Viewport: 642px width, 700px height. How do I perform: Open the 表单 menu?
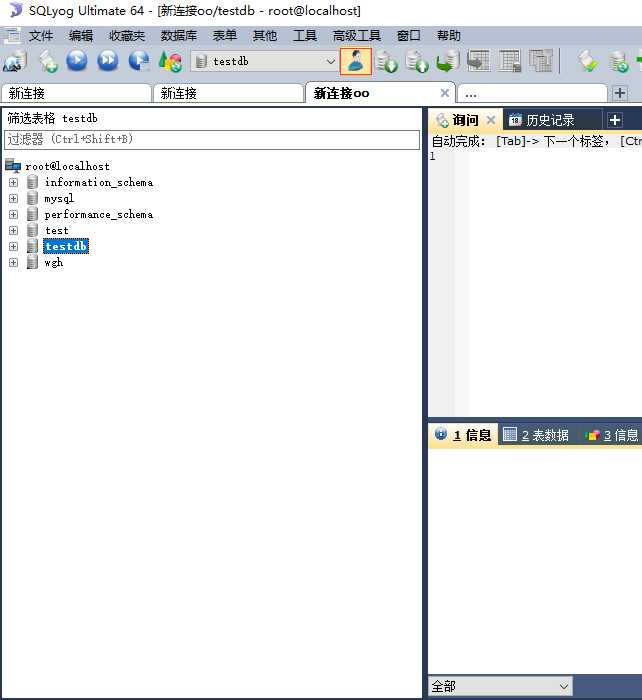225,35
